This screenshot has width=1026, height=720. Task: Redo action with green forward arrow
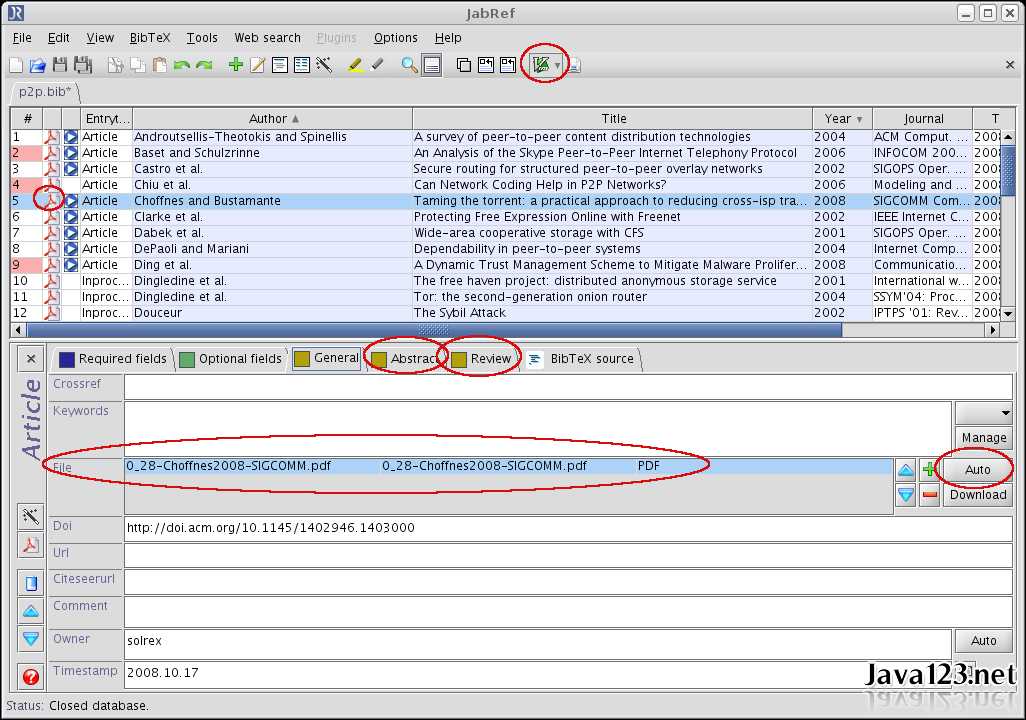click(x=204, y=65)
